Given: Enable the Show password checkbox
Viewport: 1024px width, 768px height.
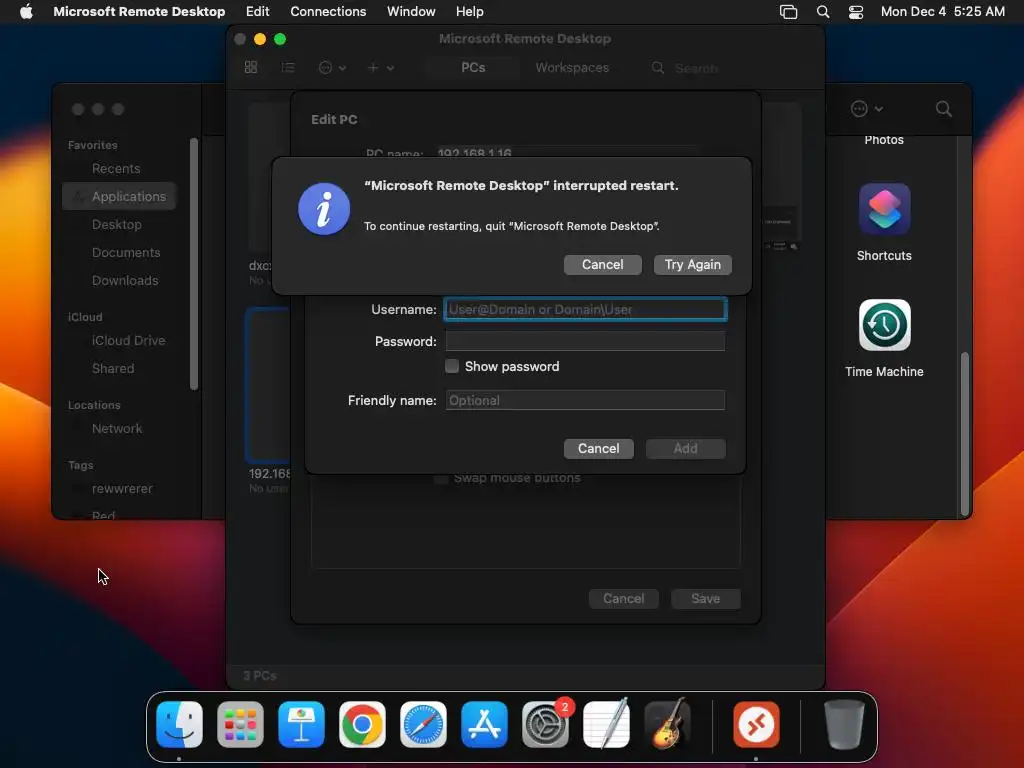Looking at the screenshot, I should coord(452,366).
